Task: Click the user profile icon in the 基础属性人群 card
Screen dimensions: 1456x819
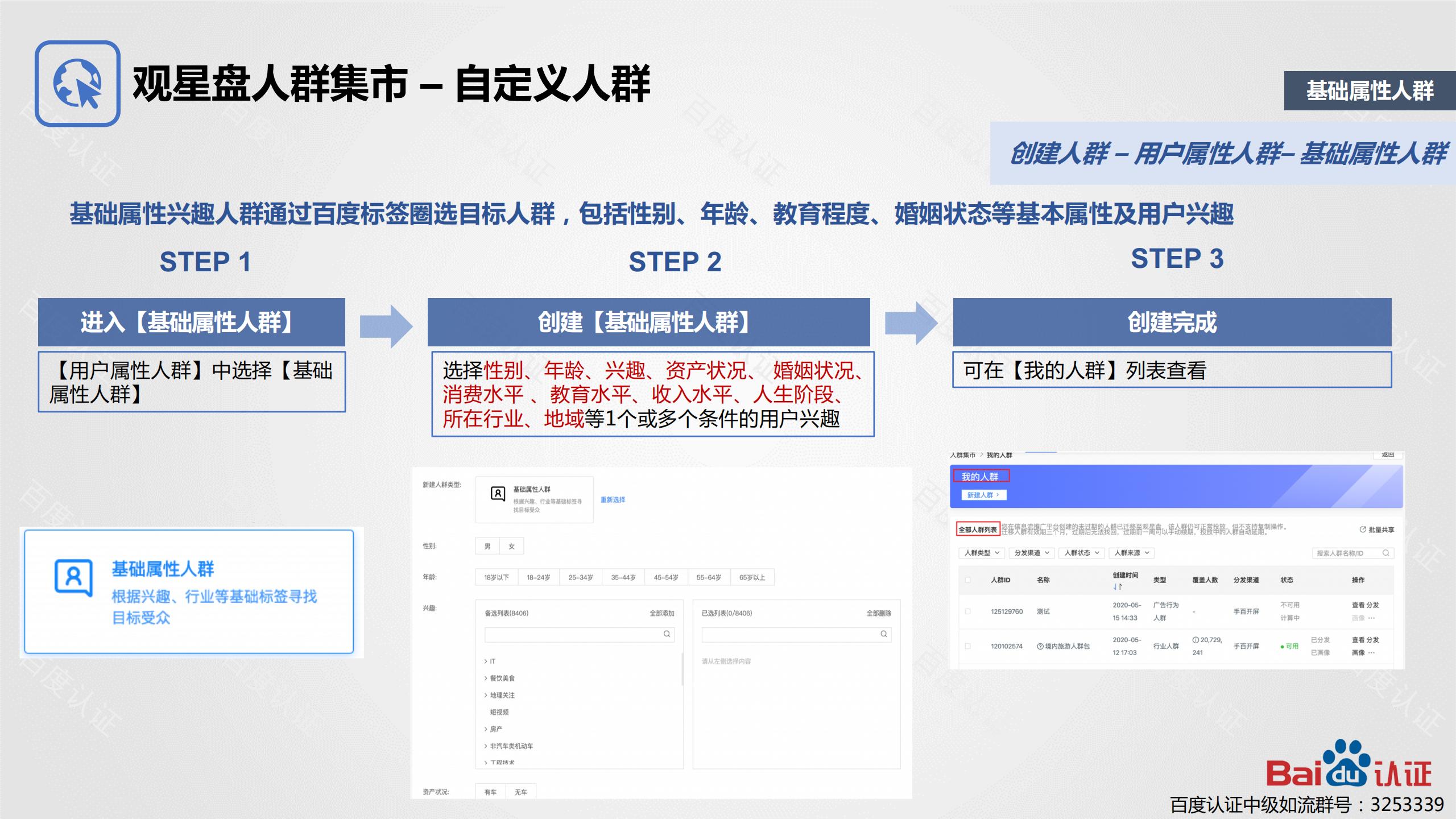Action: (x=73, y=578)
